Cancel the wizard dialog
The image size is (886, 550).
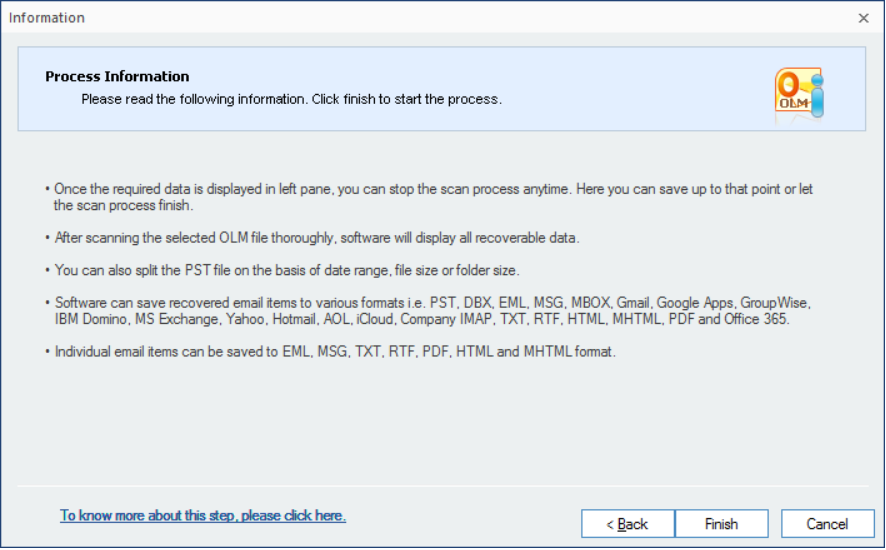click(828, 524)
